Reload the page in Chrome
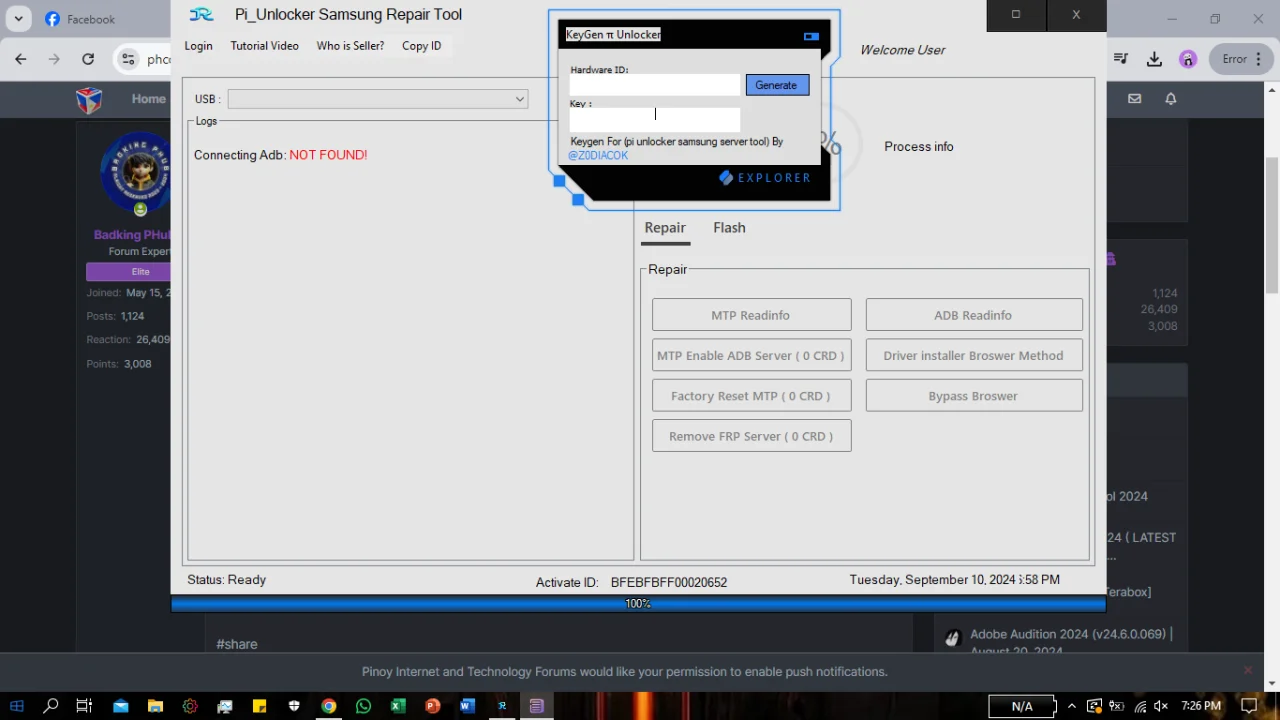Screen dimensions: 1280x720 tap(88, 59)
